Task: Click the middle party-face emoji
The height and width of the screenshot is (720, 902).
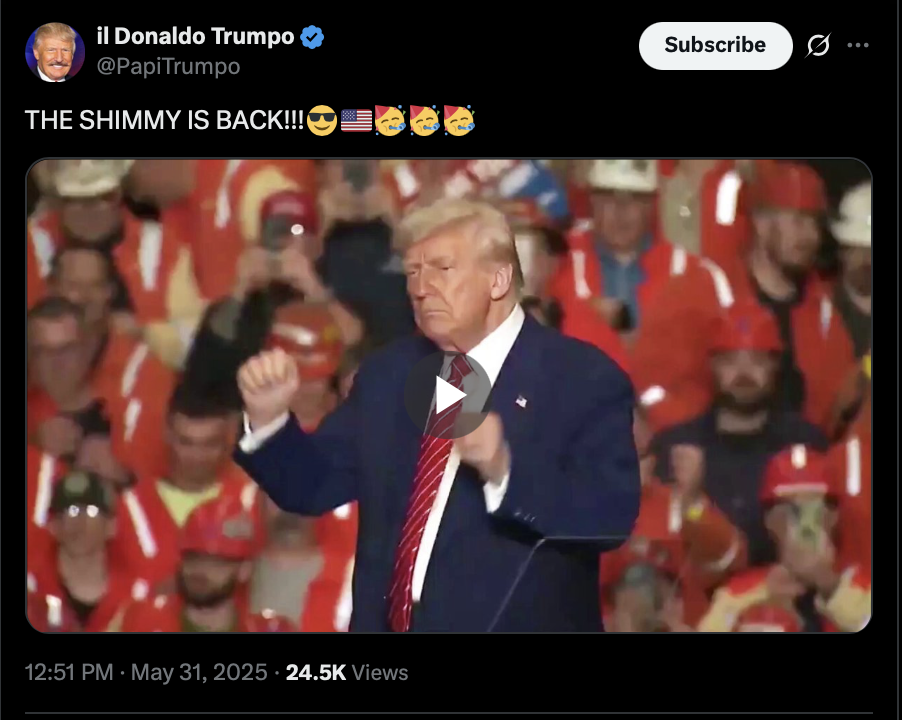Action: [425, 120]
